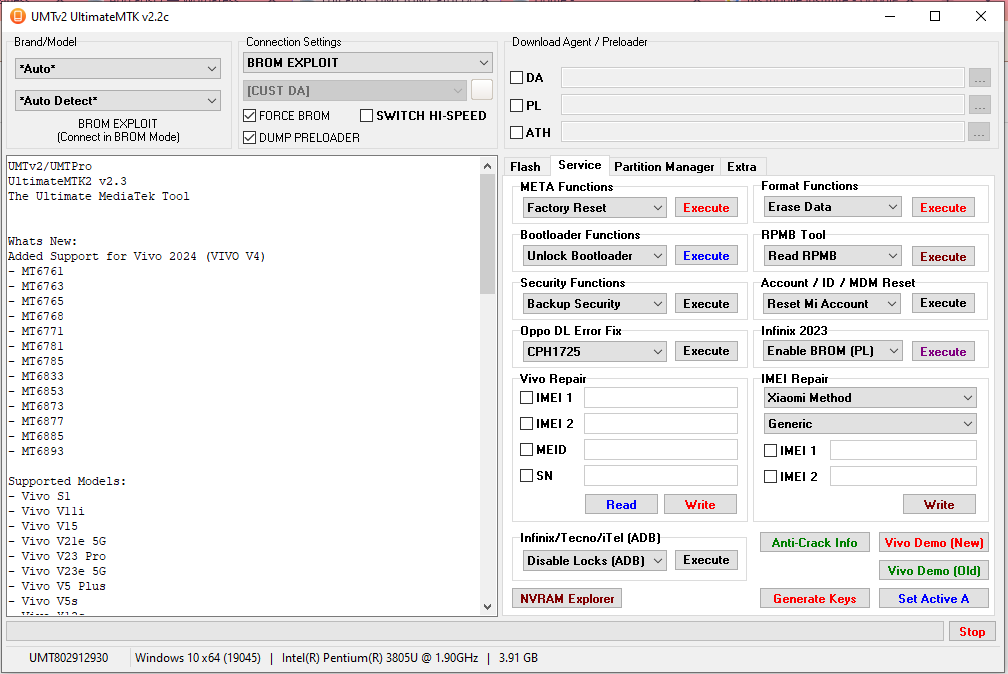The image size is (1008, 674).
Task: Click Set Active A button
Action: (x=934, y=599)
